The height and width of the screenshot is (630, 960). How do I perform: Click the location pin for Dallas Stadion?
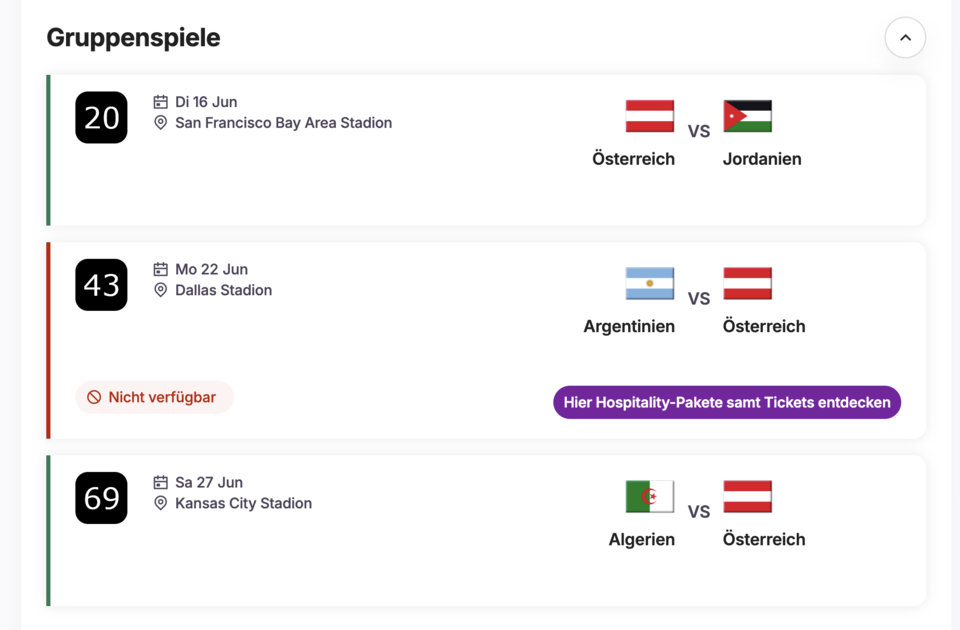162,290
